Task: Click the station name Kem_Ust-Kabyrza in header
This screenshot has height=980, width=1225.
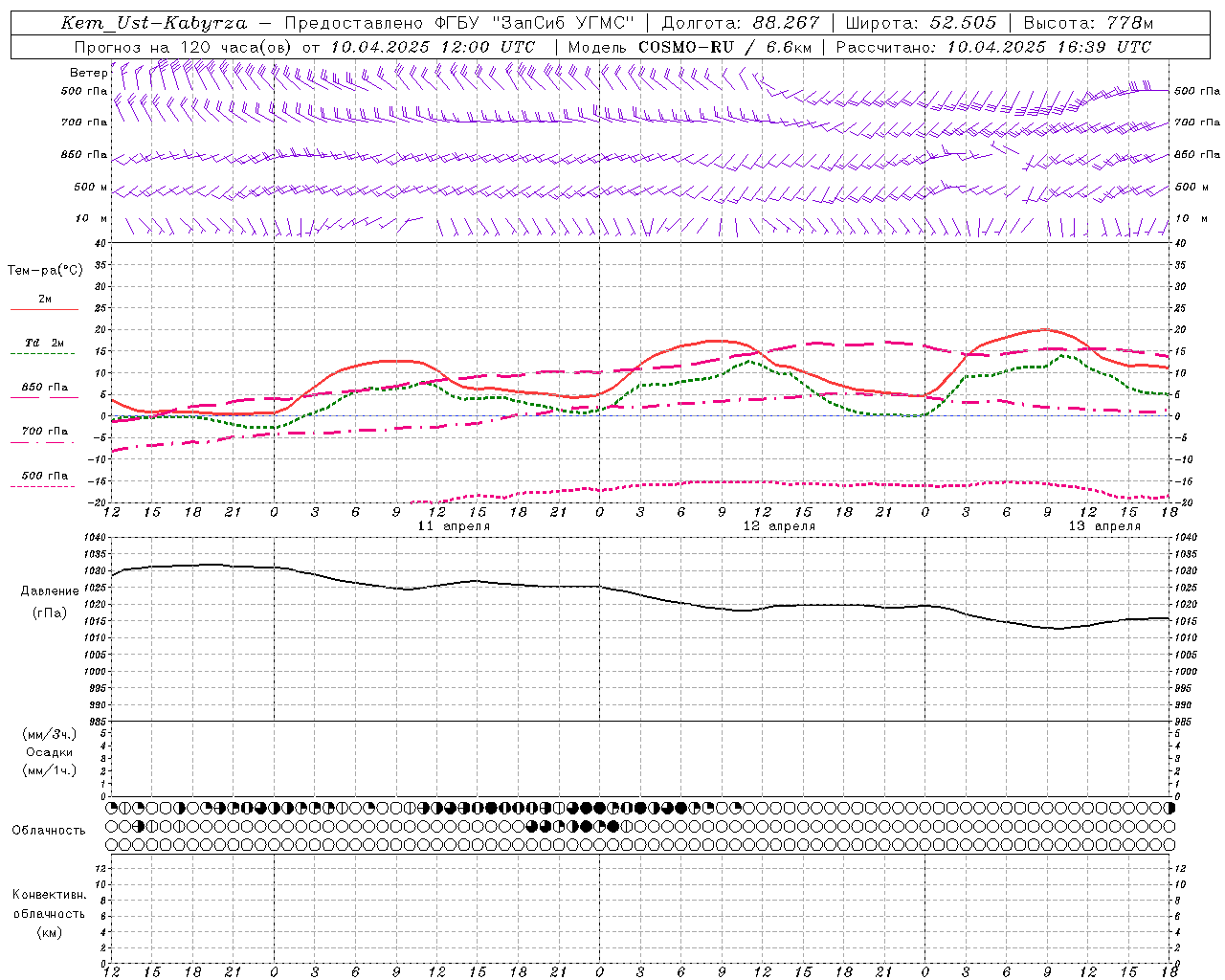Action: click(154, 23)
